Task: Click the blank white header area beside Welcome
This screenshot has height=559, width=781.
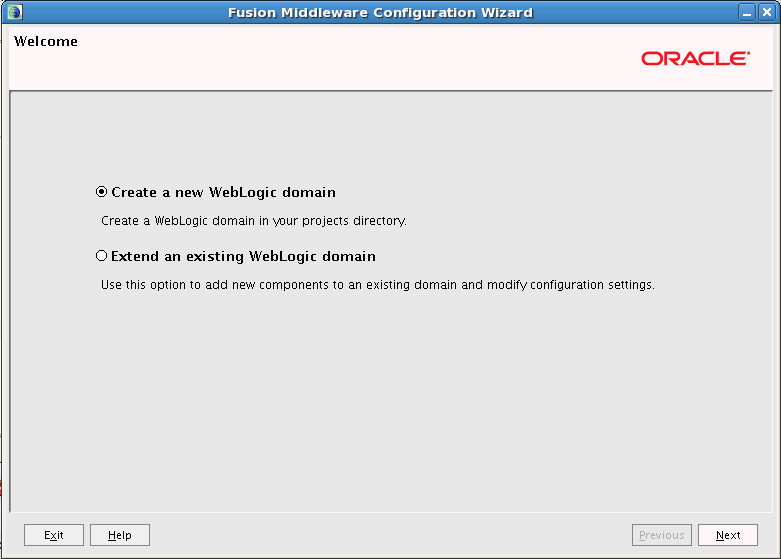Action: click(x=350, y=60)
